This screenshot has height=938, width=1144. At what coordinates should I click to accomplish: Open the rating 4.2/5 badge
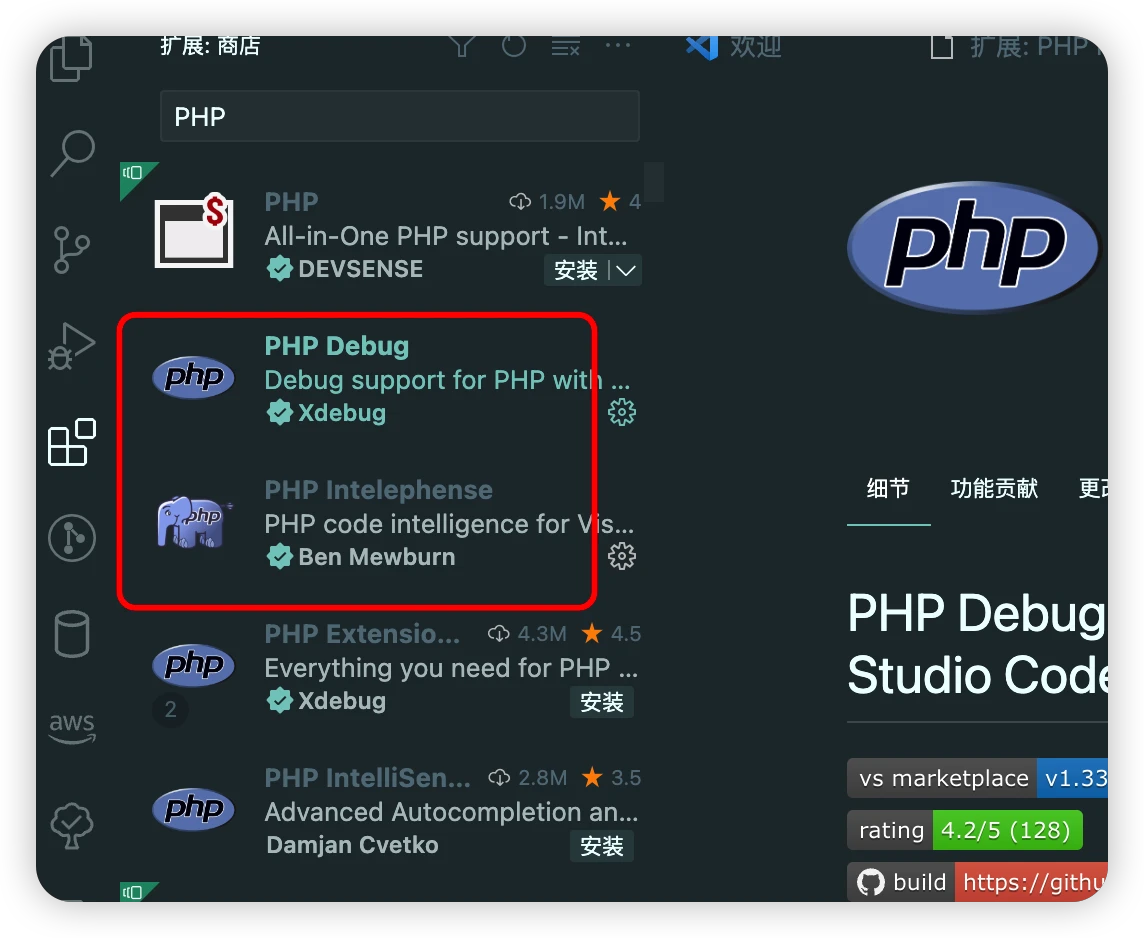965,830
